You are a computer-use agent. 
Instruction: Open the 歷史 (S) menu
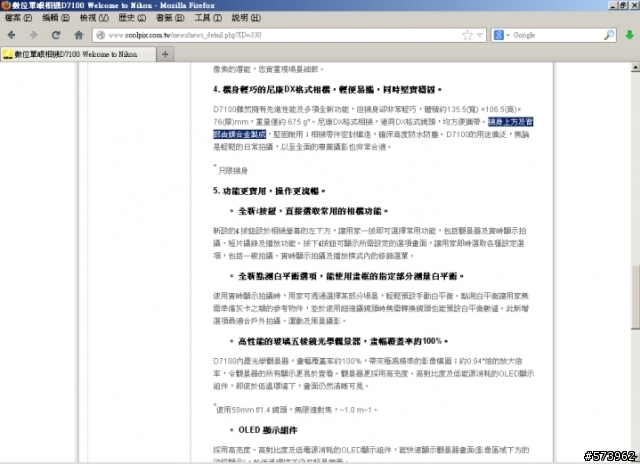[132, 18]
